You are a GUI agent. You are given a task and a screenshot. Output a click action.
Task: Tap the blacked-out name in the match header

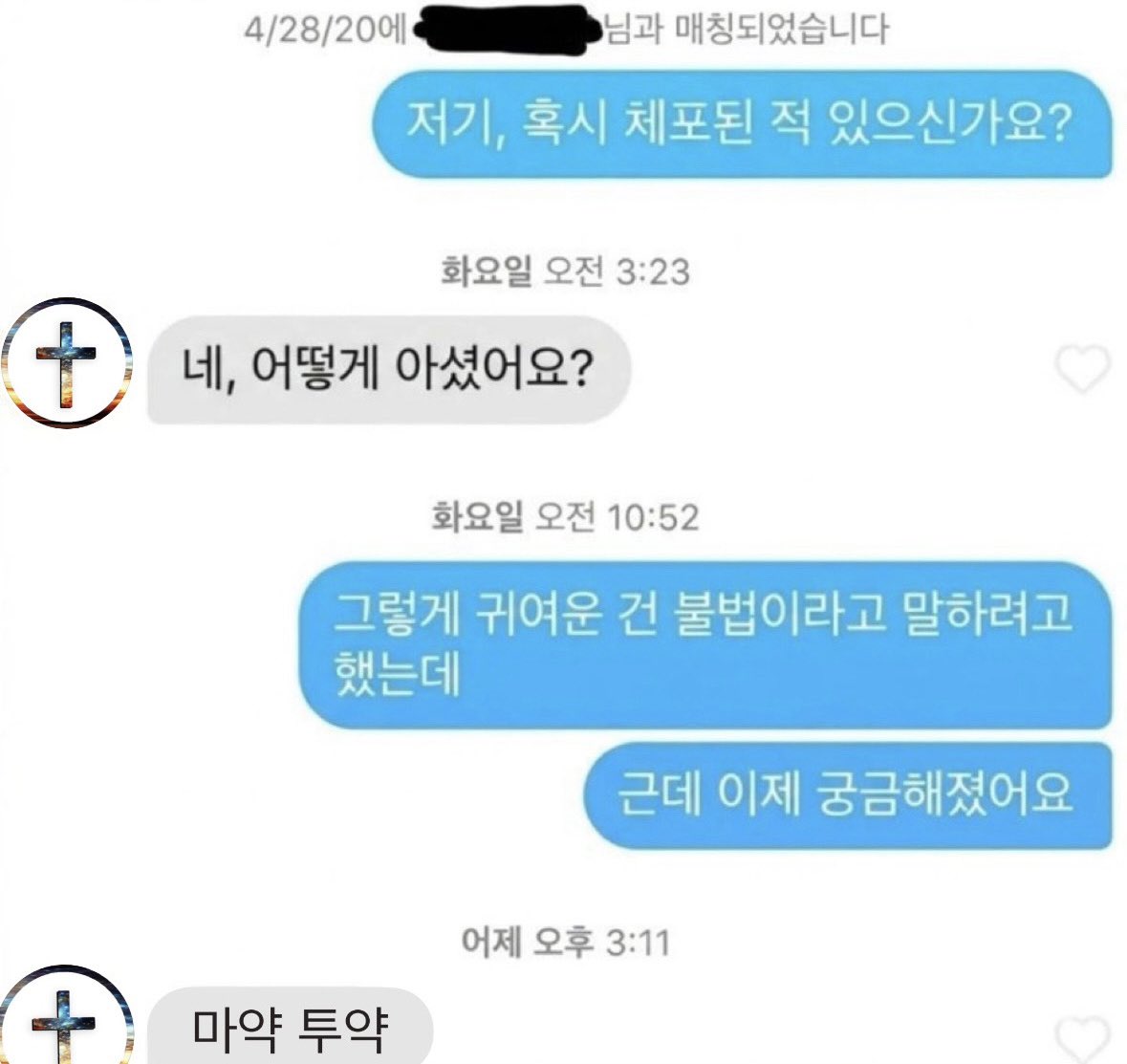(x=508, y=30)
